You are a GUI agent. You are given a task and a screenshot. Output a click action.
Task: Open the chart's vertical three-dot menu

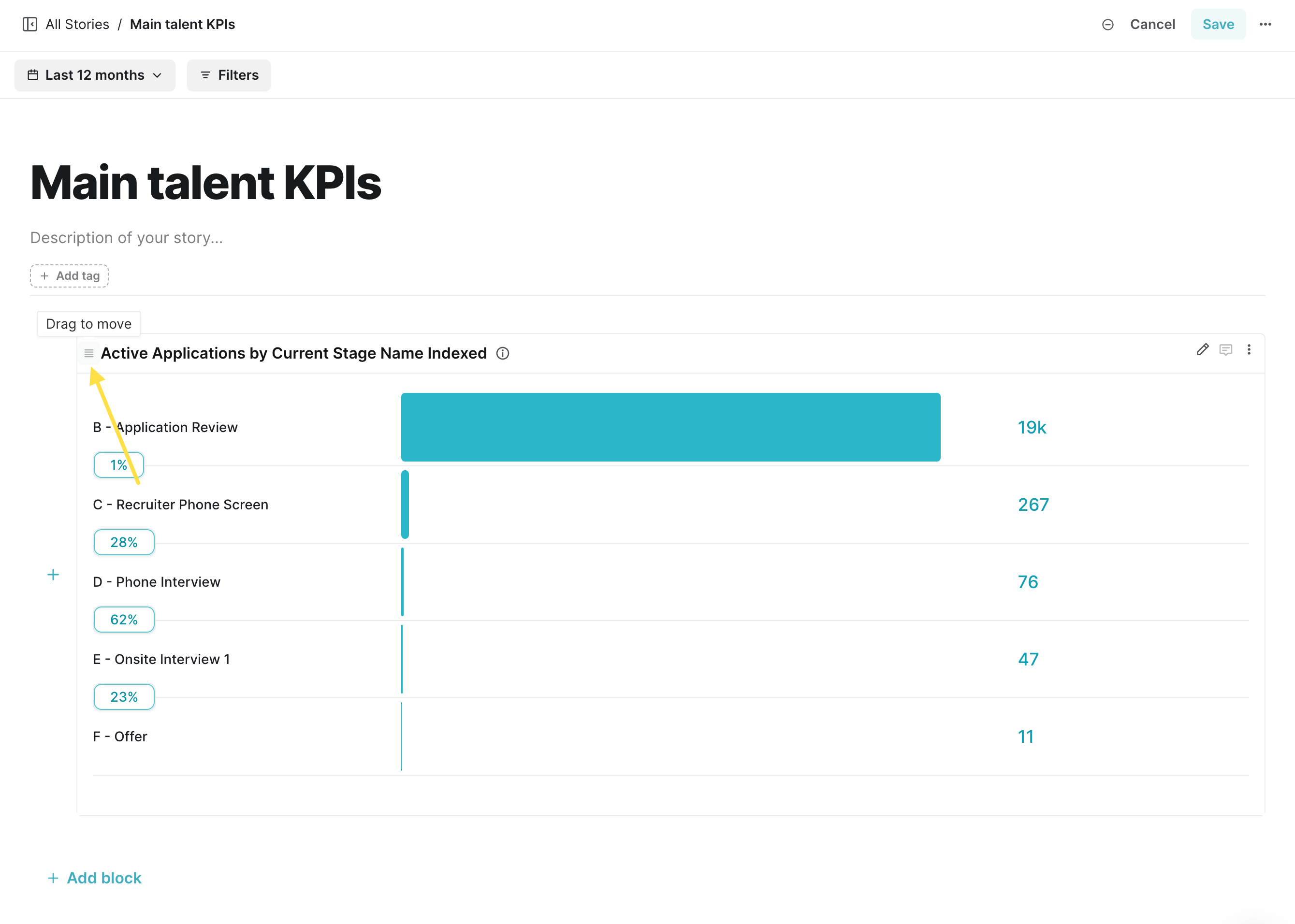coord(1249,350)
